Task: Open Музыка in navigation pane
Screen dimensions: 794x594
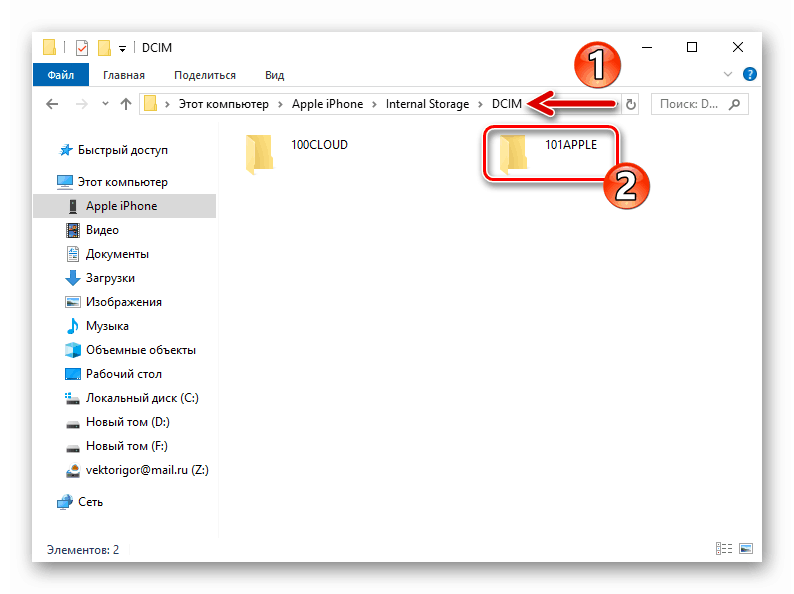Action: coord(97,326)
